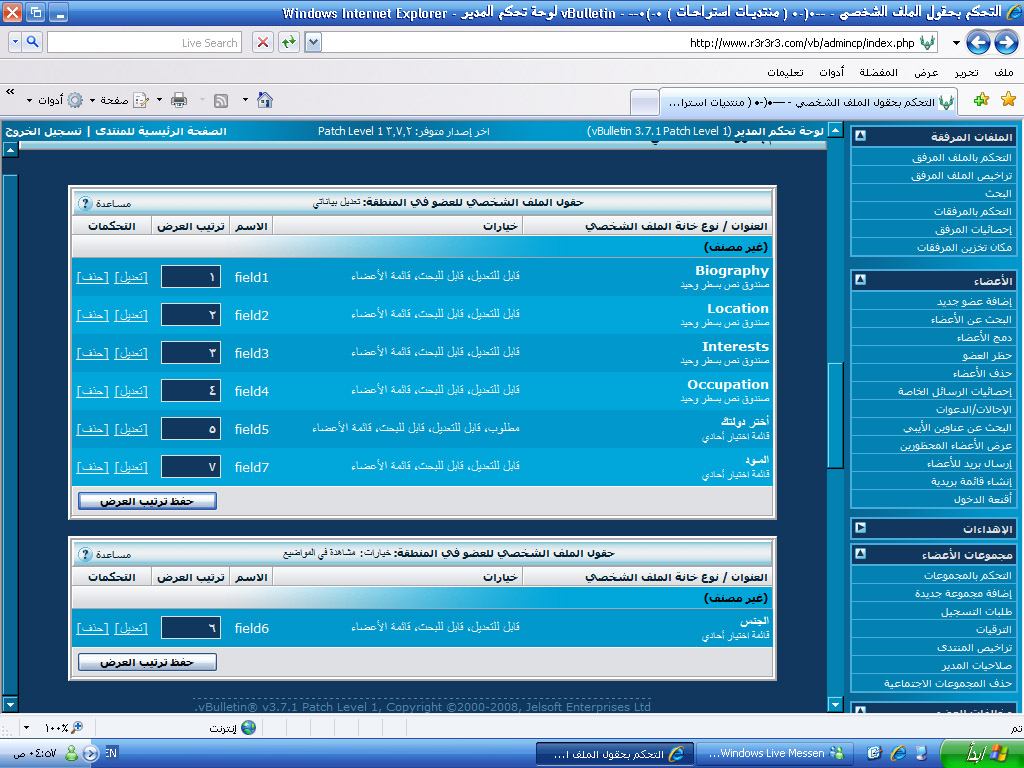This screenshot has height=768, width=1024.
Task: Click the حذف link for the Location field
Action: point(93,315)
